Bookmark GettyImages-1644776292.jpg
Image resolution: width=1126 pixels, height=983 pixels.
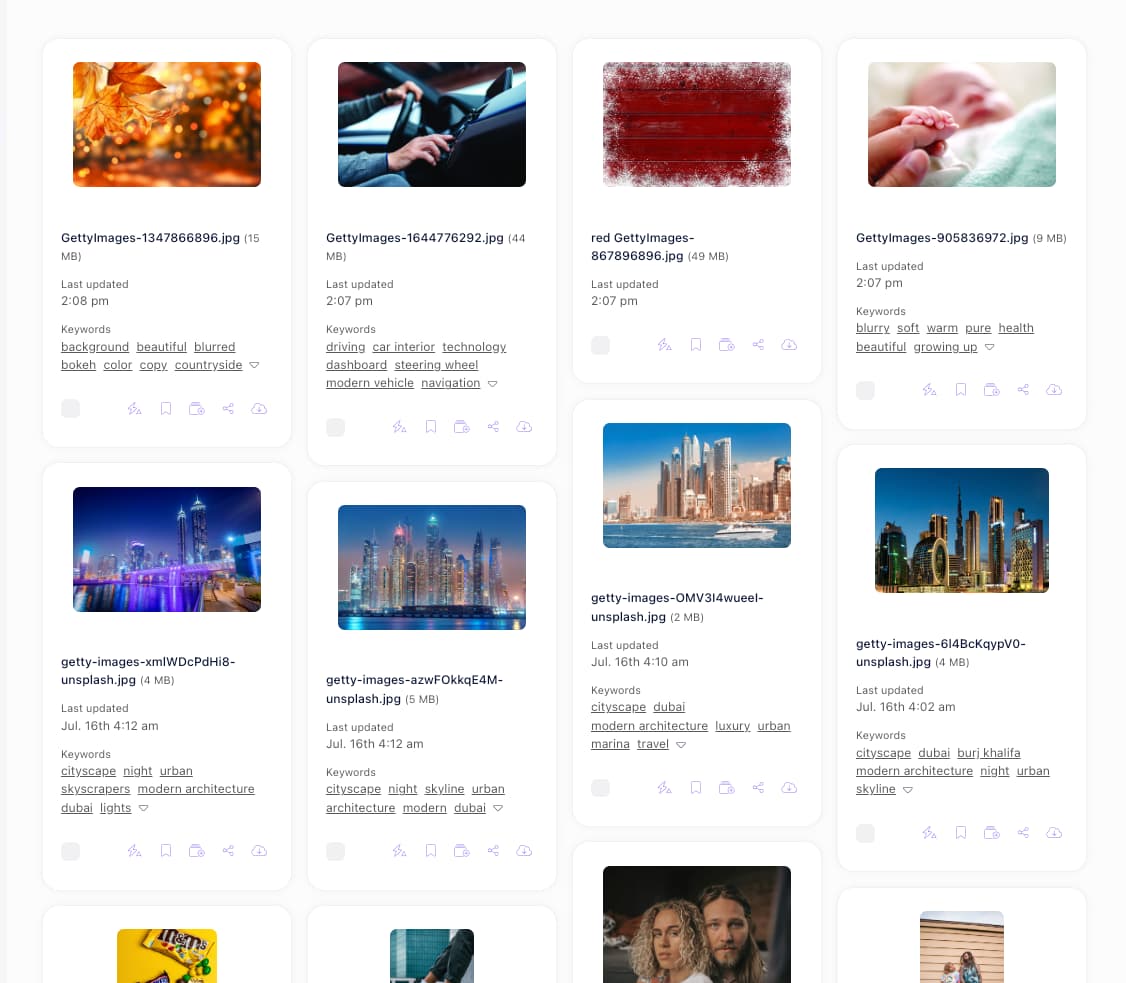(431, 427)
